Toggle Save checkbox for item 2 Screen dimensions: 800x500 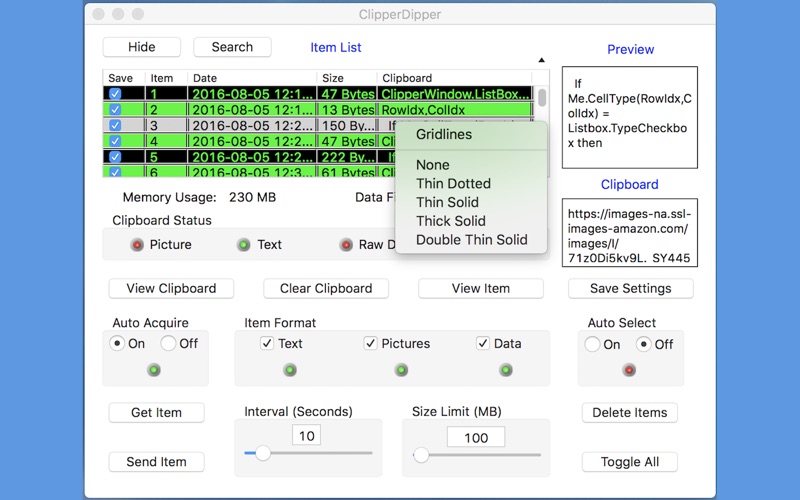pos(115,110)
